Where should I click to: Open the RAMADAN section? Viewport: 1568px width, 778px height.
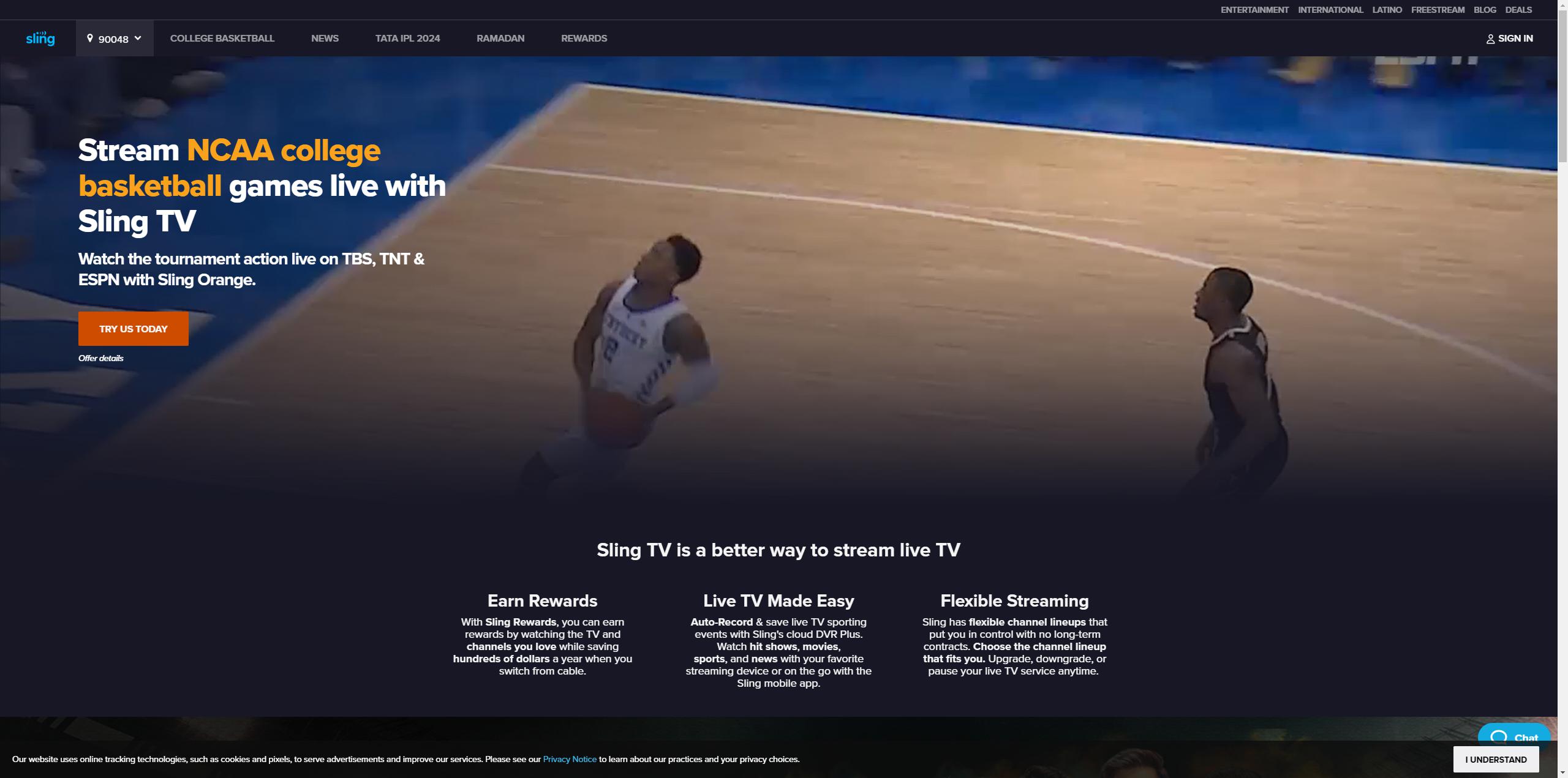point(500,38)
